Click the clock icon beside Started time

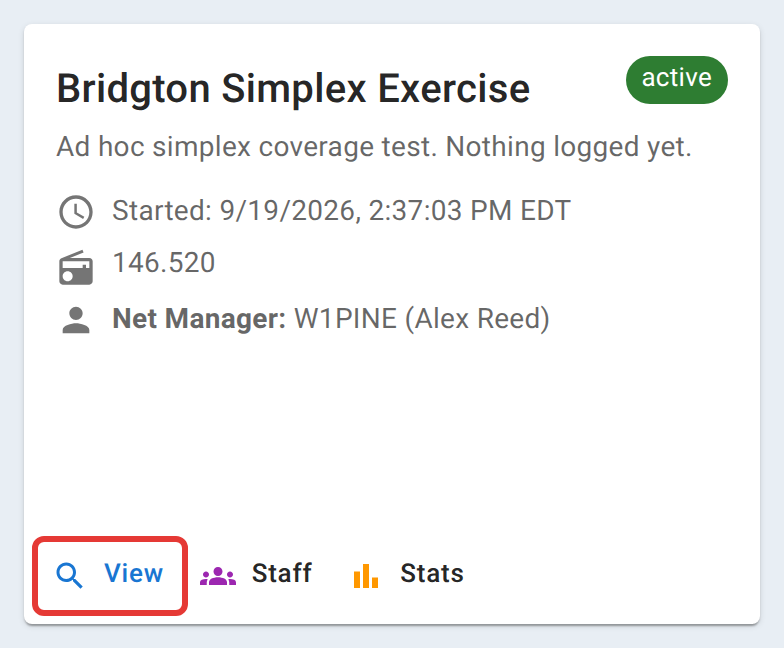pyautogui.click(x=76, y=212)
